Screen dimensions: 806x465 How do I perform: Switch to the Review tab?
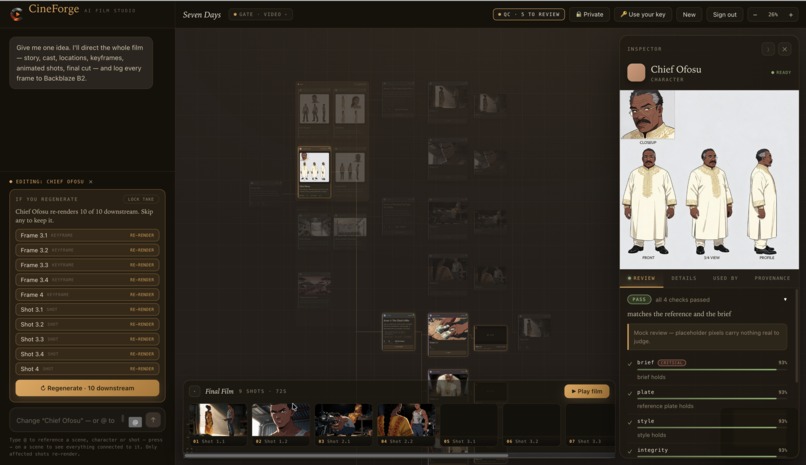click(x=642, y=278)
